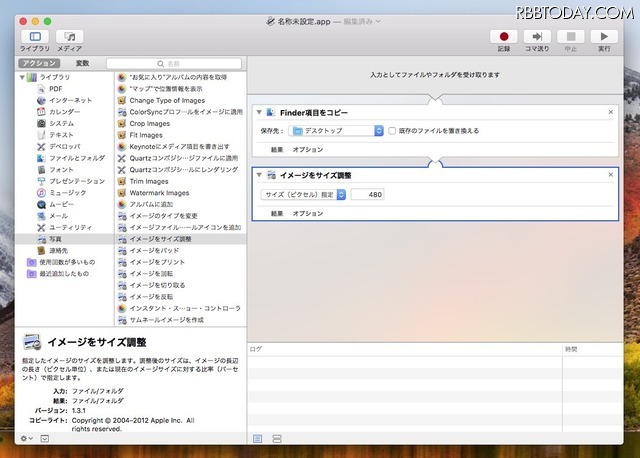640x458 pixels.
Task: Select 連絡先 category in library
Action: click(58, 250)
